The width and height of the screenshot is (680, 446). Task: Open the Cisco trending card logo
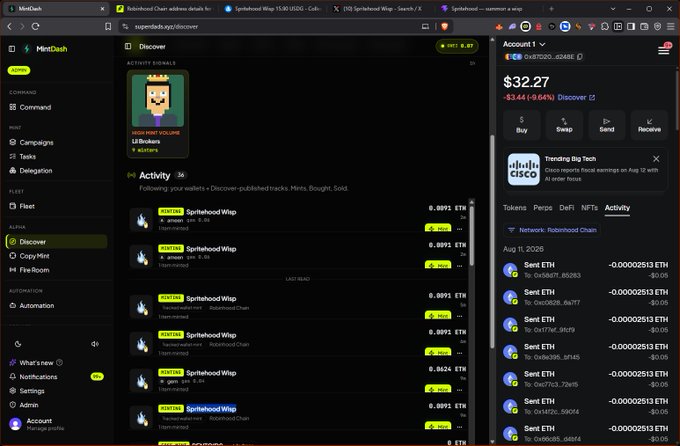pyautogui.click(x=524, y=169)
